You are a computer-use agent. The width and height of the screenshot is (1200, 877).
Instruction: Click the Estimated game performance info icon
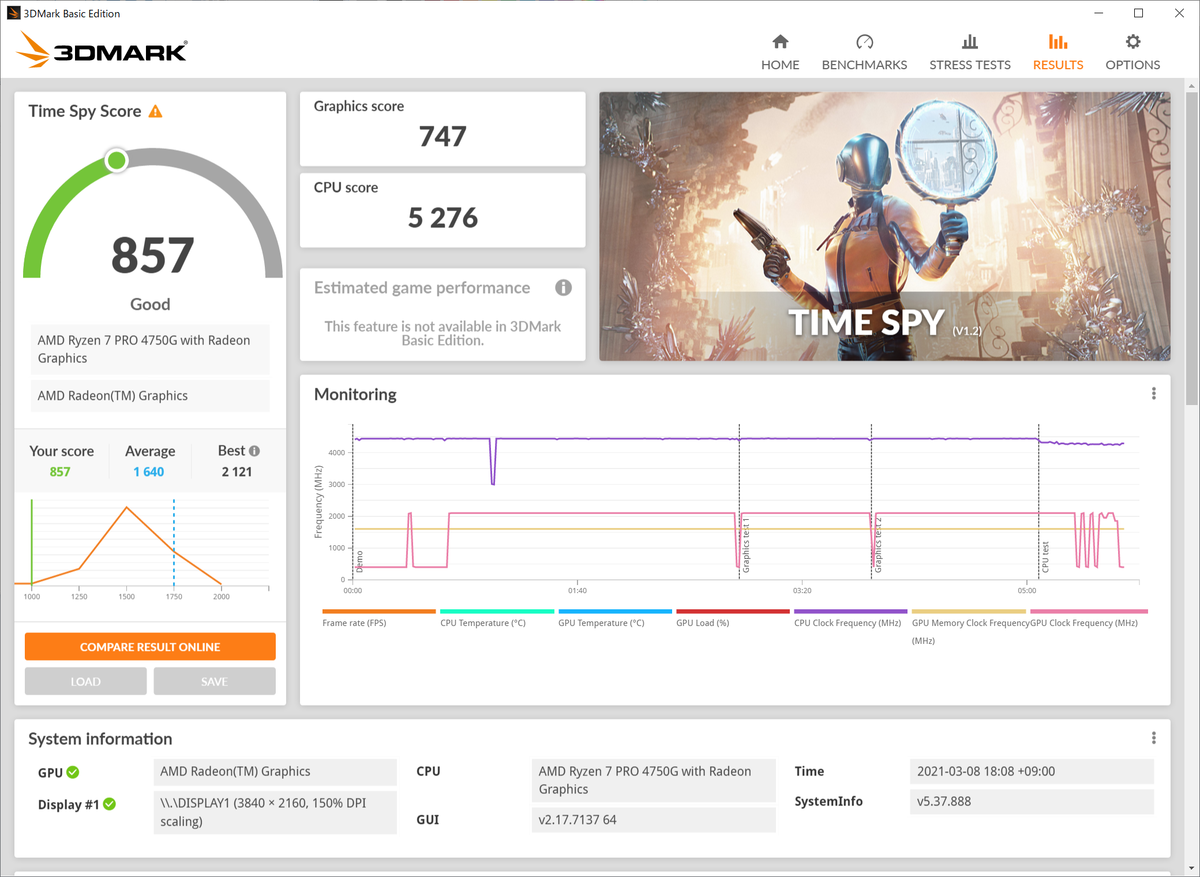pyautogui.click(x=564, y=288)
